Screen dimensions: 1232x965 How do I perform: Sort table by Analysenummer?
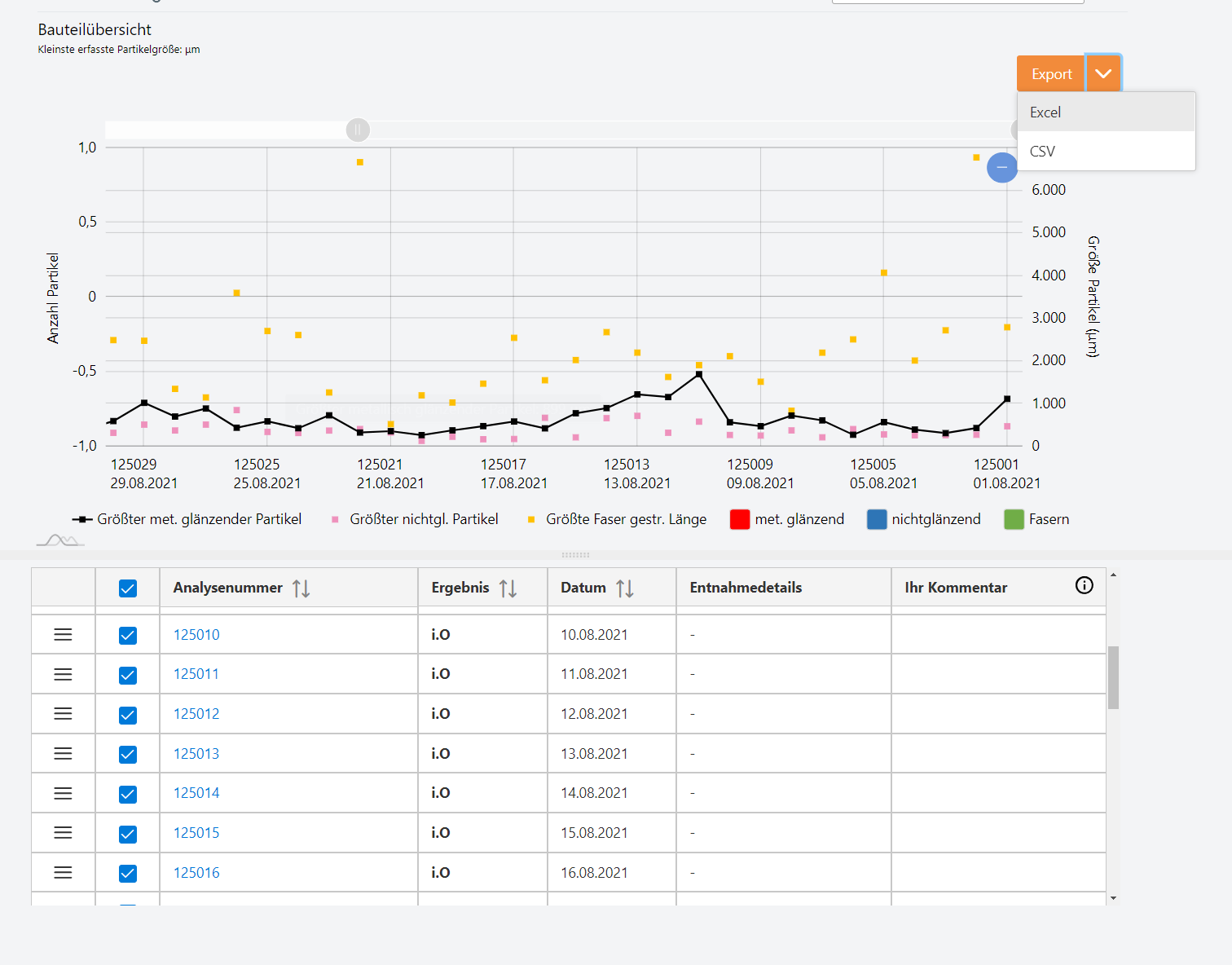[x=301, y=588]
